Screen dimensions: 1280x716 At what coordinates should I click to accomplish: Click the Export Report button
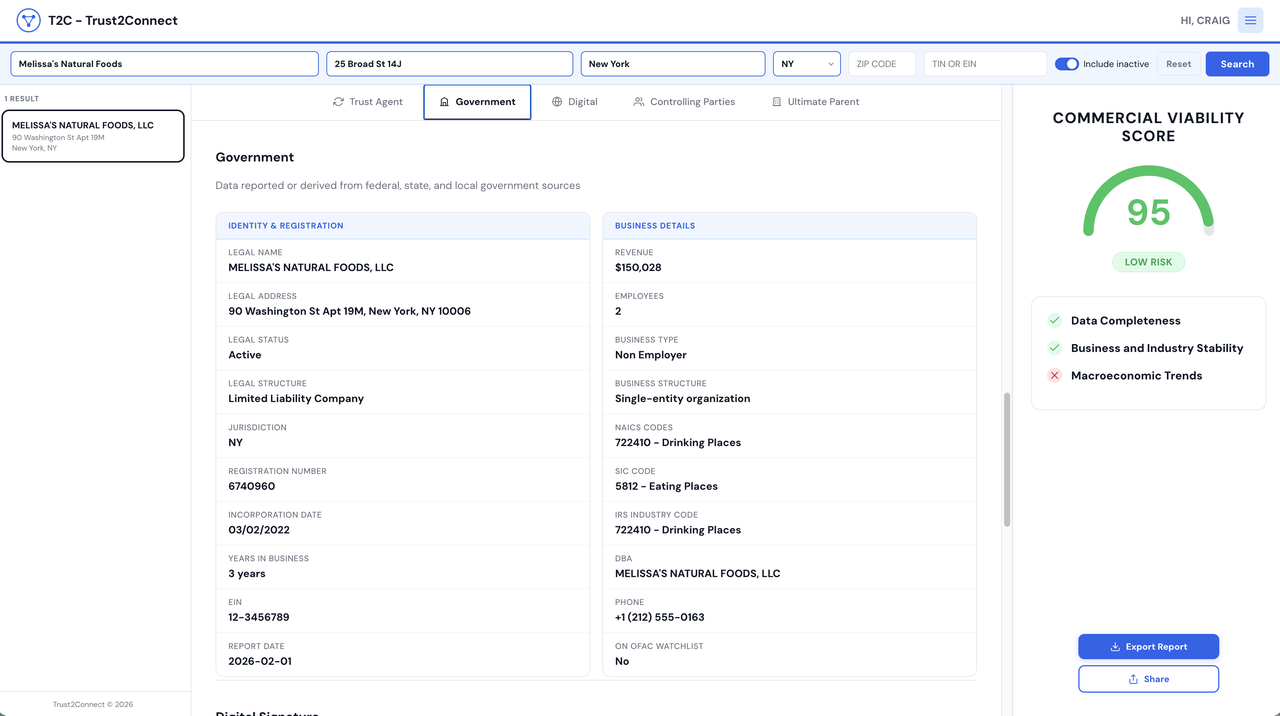(1148, 647)
